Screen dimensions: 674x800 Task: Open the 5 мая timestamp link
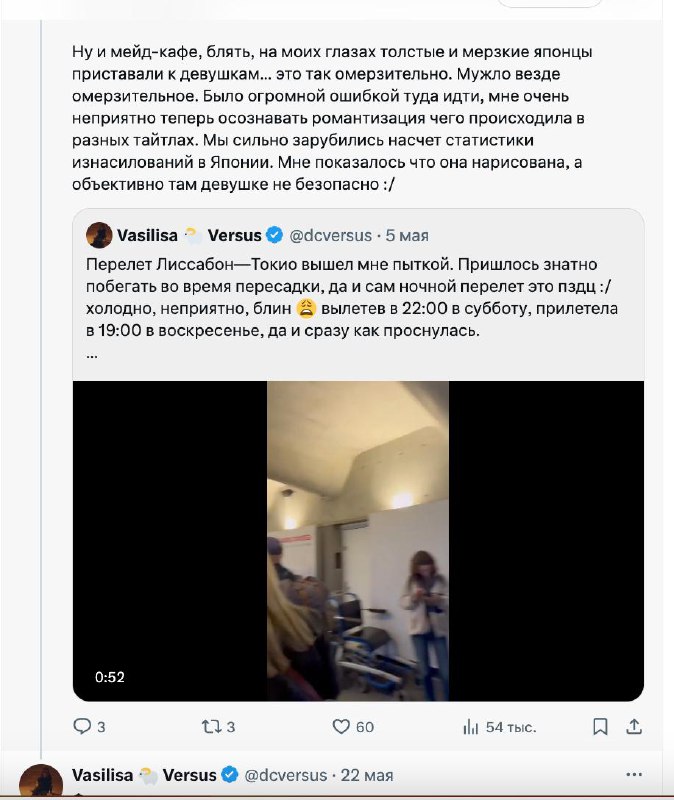(x=407, y=235)
